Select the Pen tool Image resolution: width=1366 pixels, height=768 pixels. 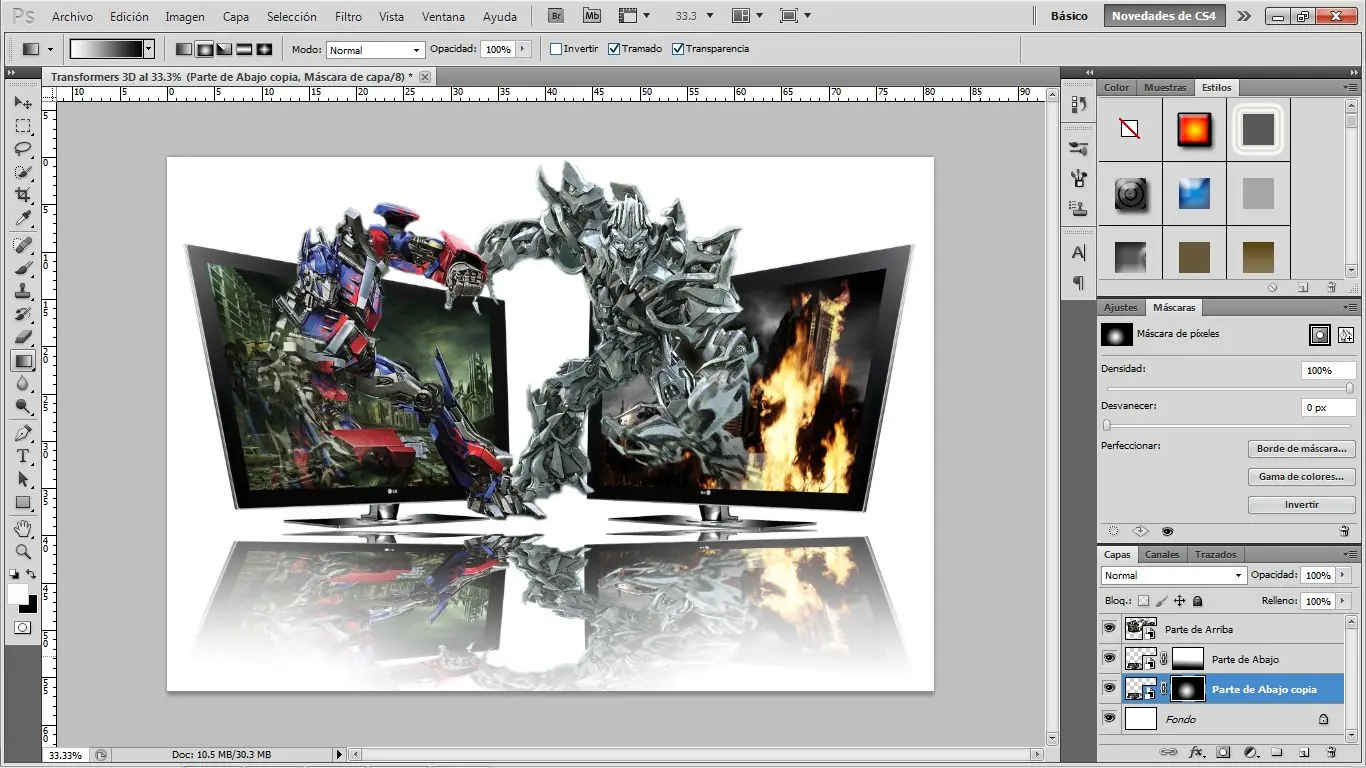point(23,433)
